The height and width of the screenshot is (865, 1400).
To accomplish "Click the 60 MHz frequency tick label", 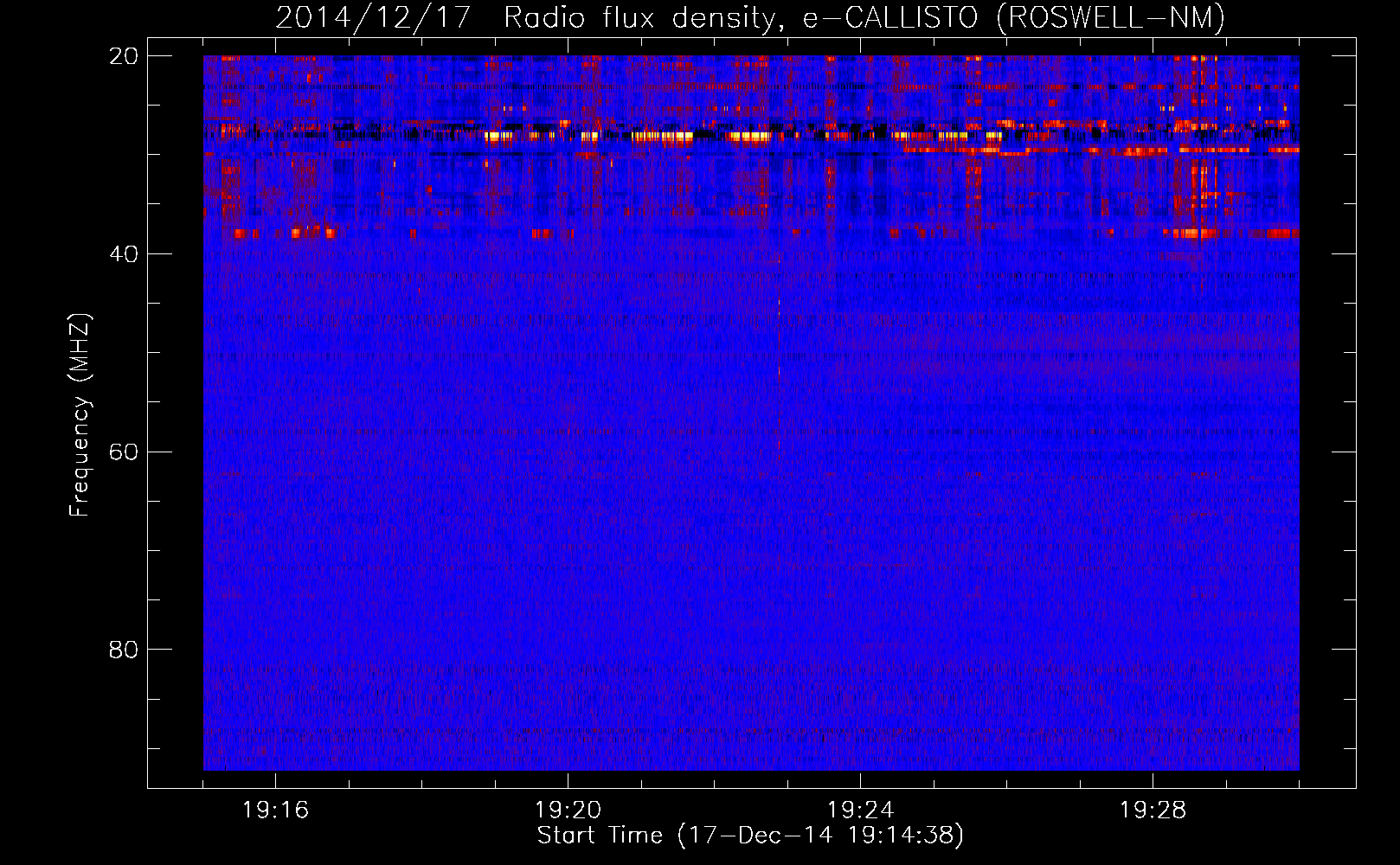I will click(x=124, y=452).
